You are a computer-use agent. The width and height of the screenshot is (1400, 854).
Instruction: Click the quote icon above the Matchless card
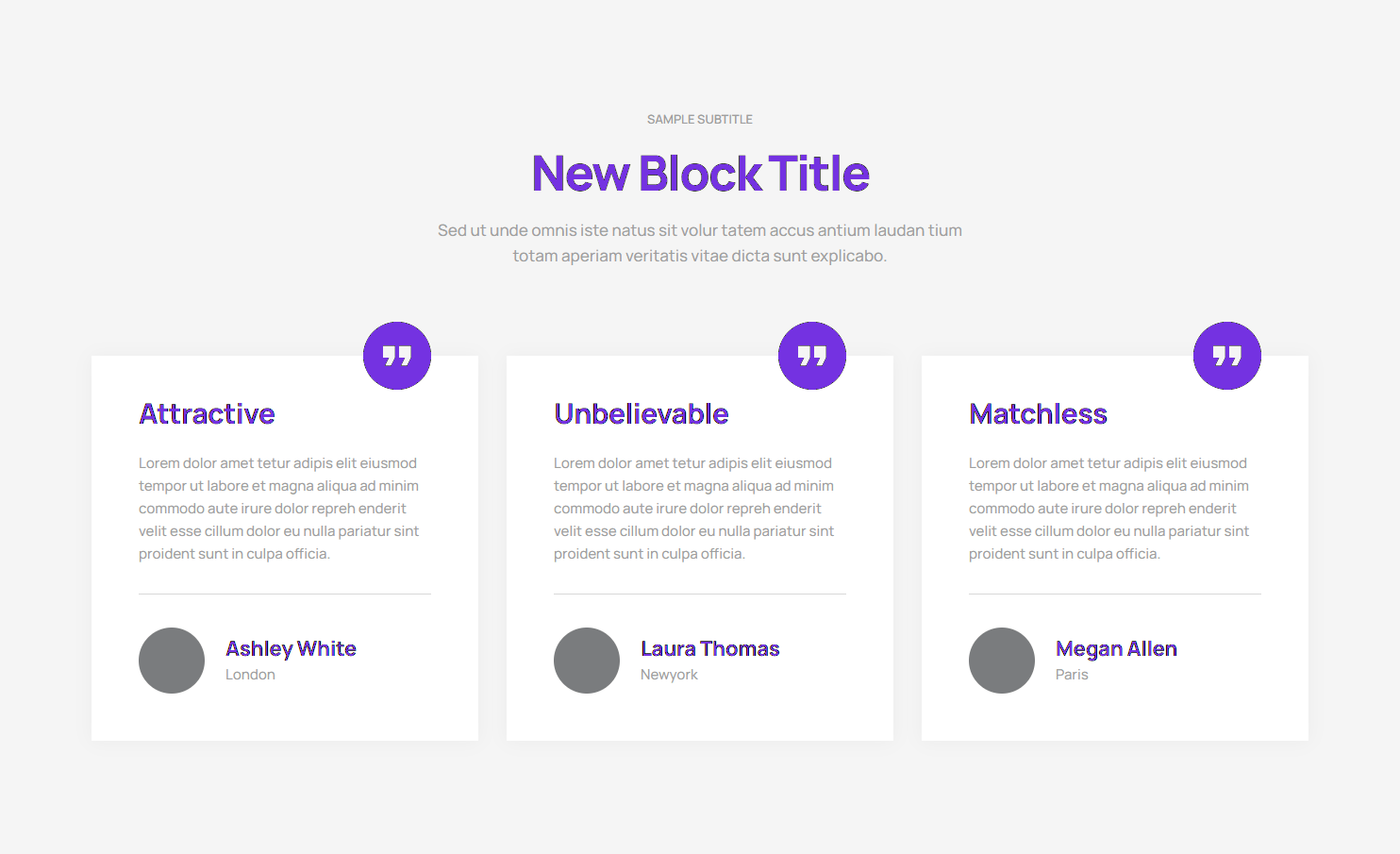pyautogui.click(x=1227, y=356)
